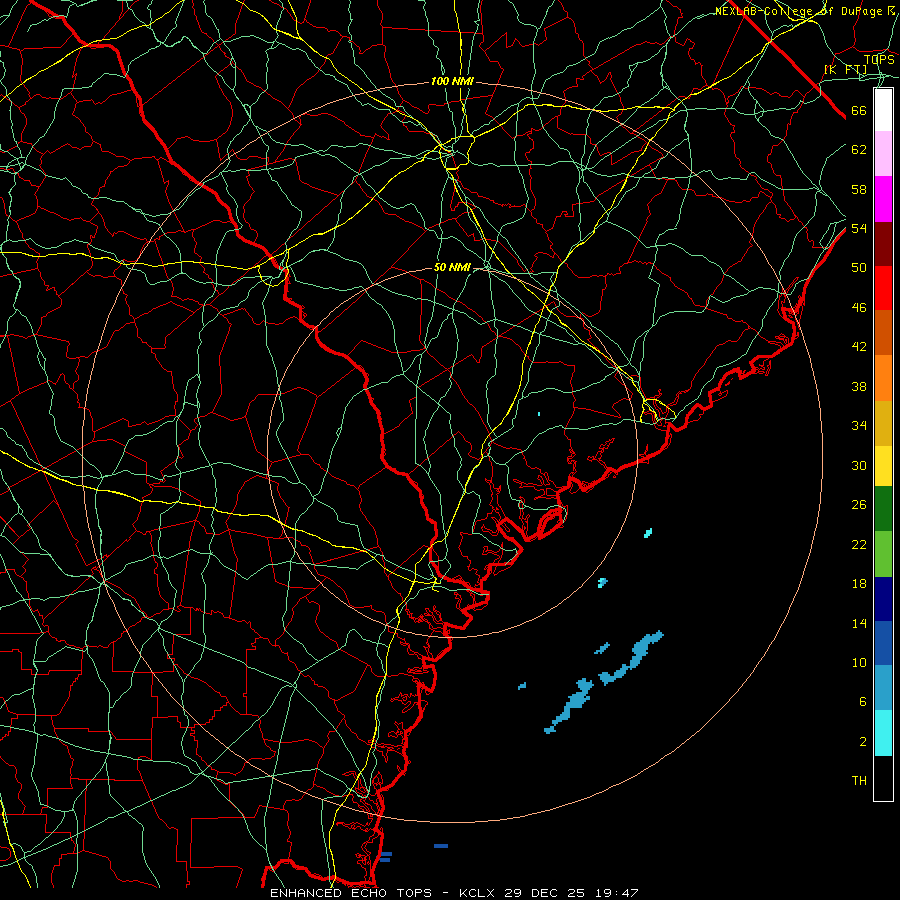Click the dark orange swatch near 42
Viewport: 900px width, 900px height.
coord(883,332)
